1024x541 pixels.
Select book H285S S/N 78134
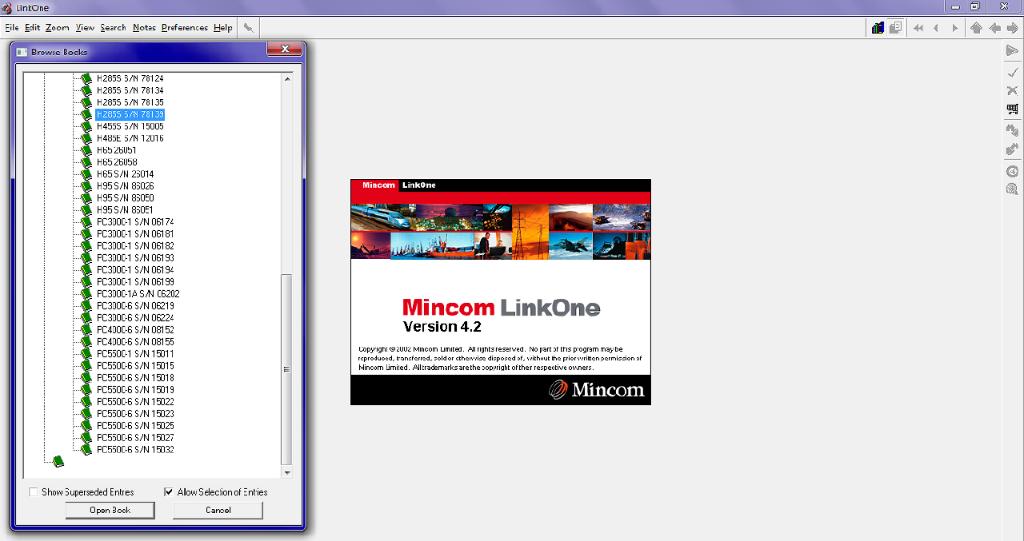pos(130,91)
